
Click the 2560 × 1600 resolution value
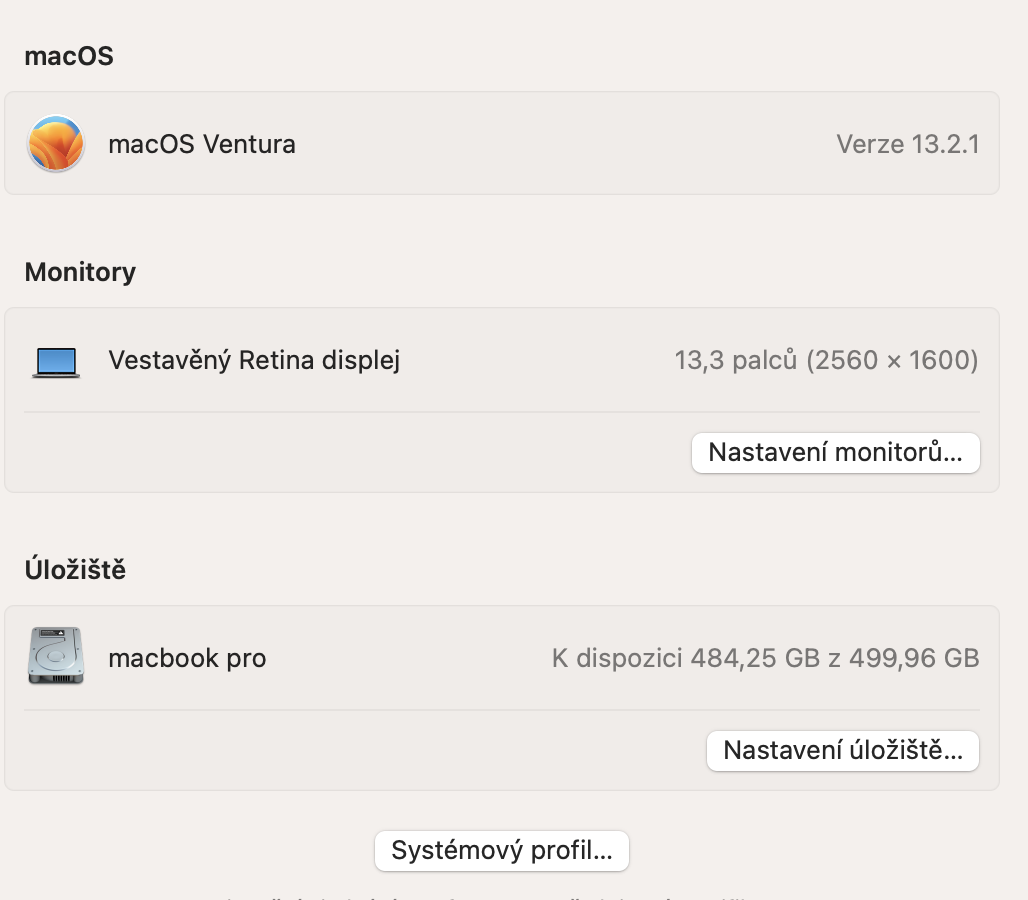[x=892, y=360]
